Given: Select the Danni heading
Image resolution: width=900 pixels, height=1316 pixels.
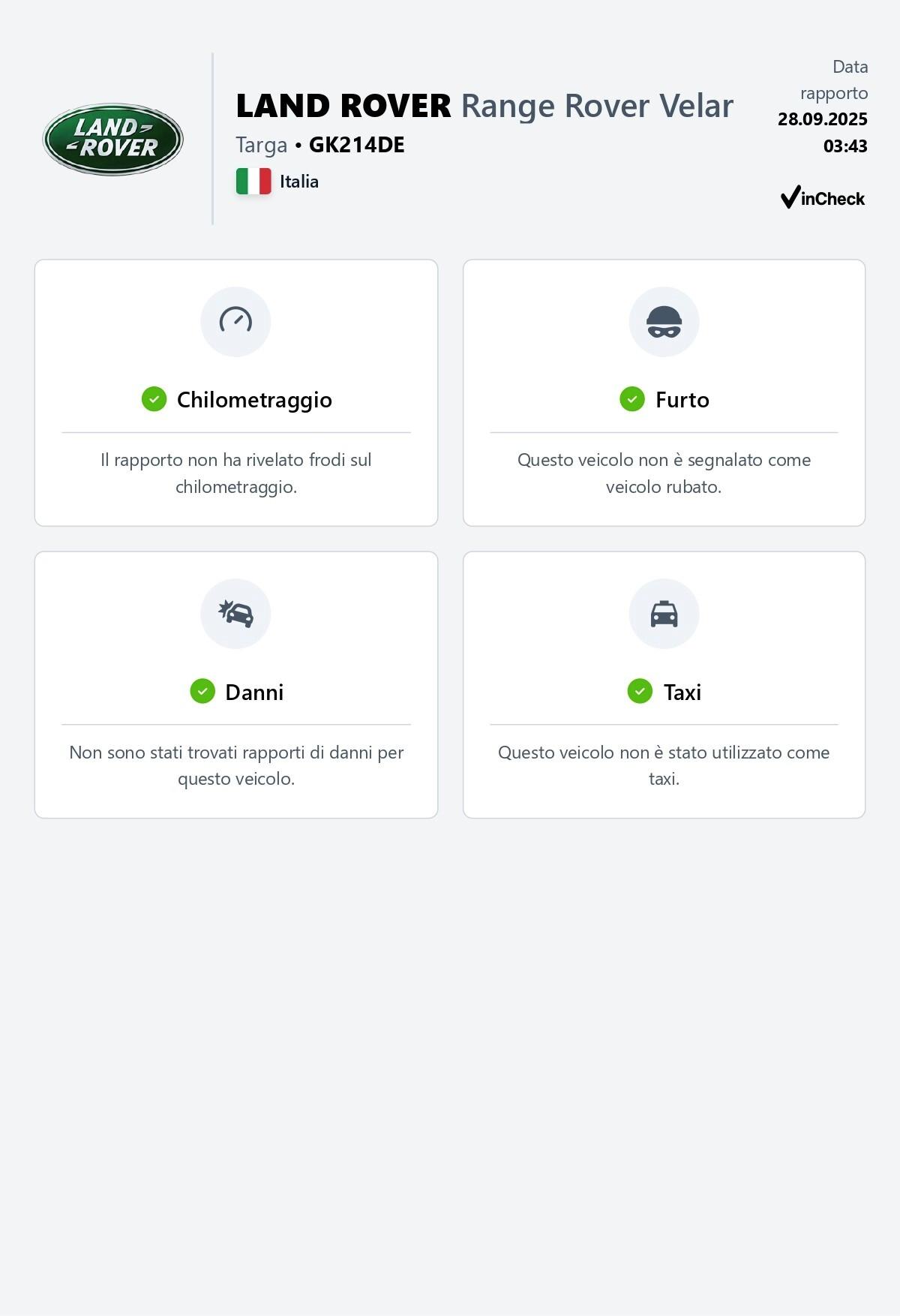Looking at the screenshot, I should (x=254, y=692).
